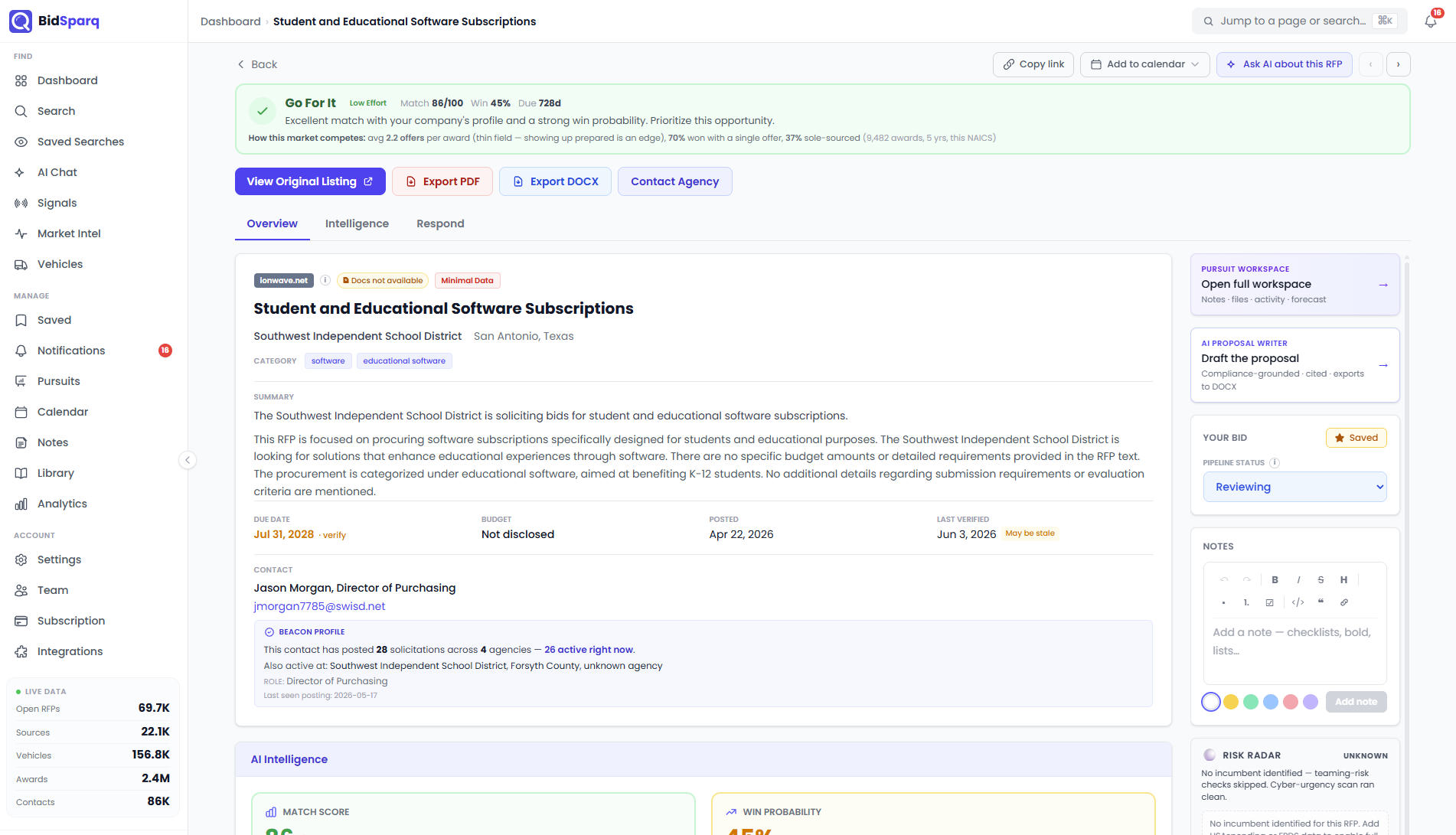Open the Pipeline Status dropdown
Image resolution: width=1456 pixels, height=835 pixels.
tap(1294, 487)
